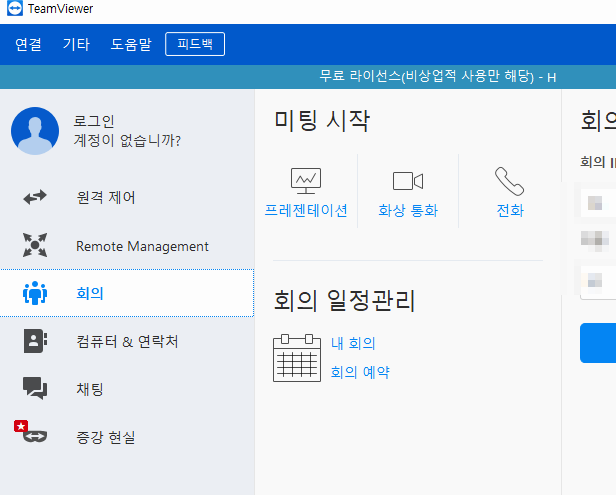Image resolution: width=616 pixels, height=495 pixels.
Task: Open 컴퓨터 & 연락처 in sidebar
Action: pyautogui.click(x=127, y=341)
